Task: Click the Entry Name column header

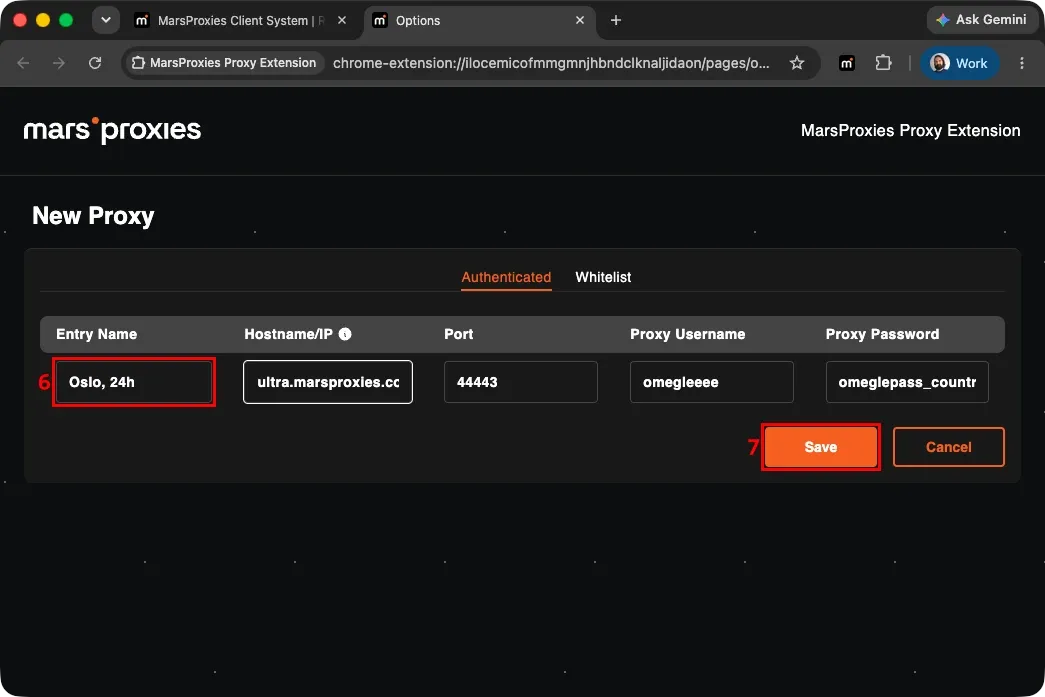Action: 97,335
